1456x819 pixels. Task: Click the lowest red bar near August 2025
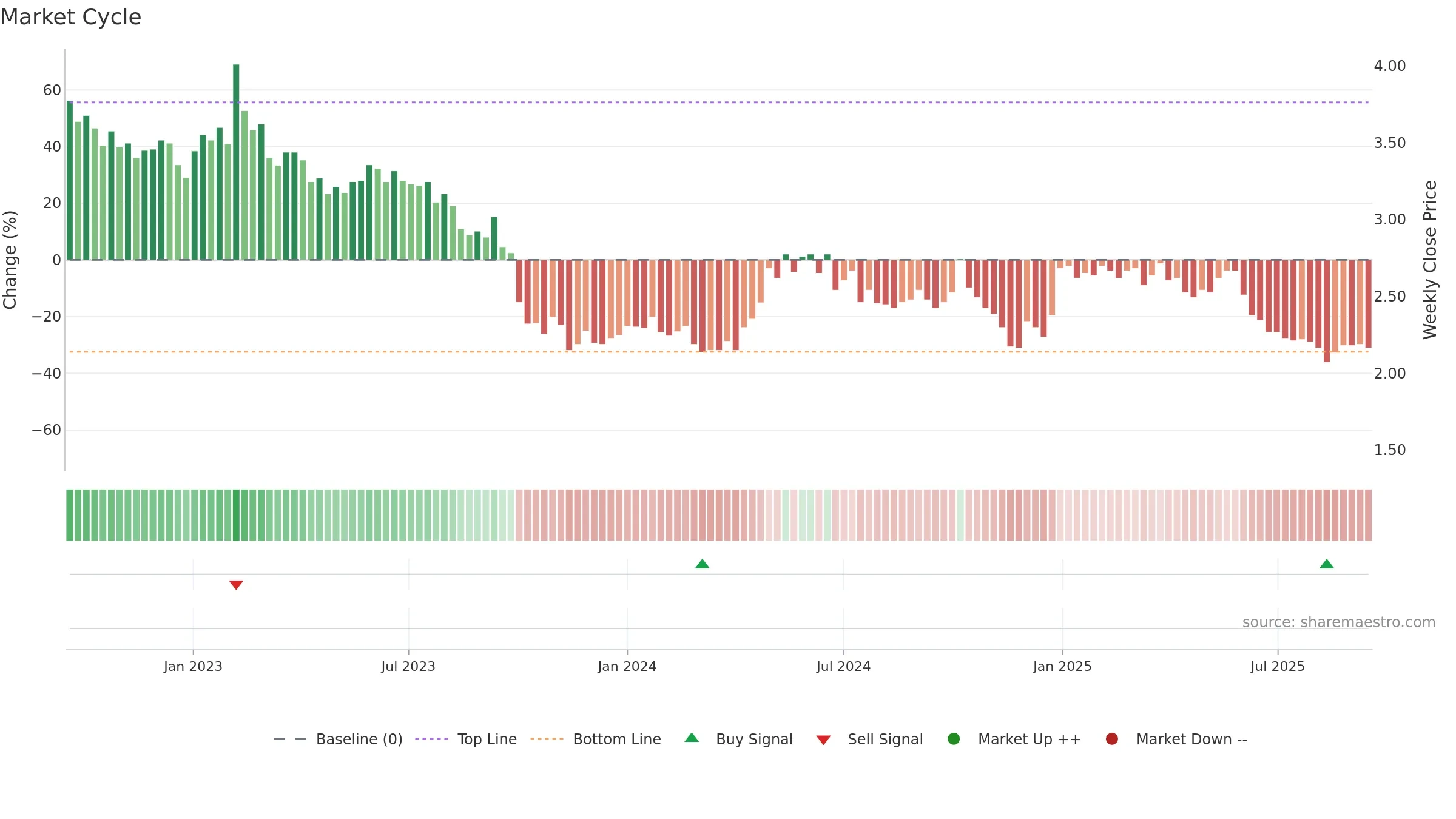1327,311
